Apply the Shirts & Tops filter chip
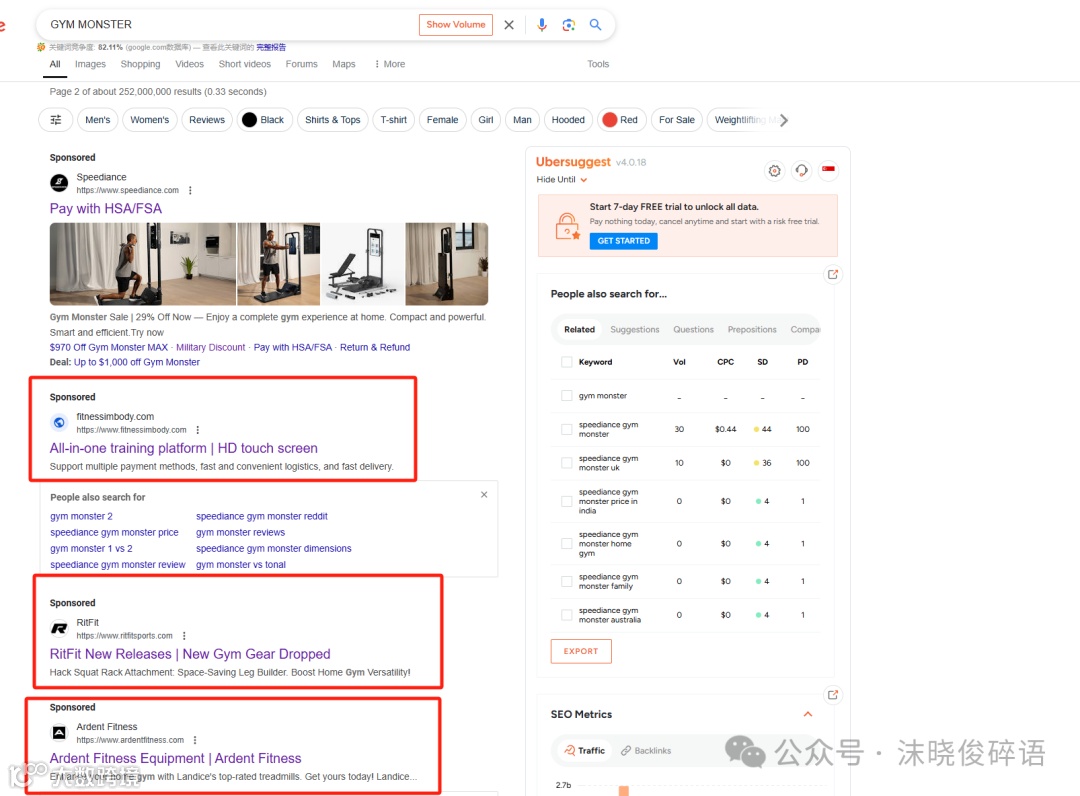Viewport: 1080px width, 796px height. pos(333,120)
